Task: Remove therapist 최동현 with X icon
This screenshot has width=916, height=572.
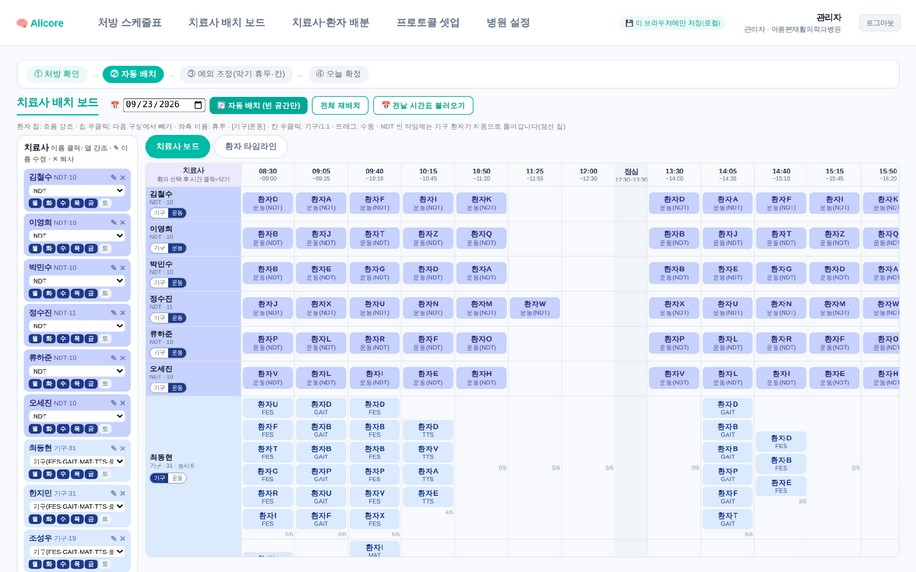Action: click(123, 448)
